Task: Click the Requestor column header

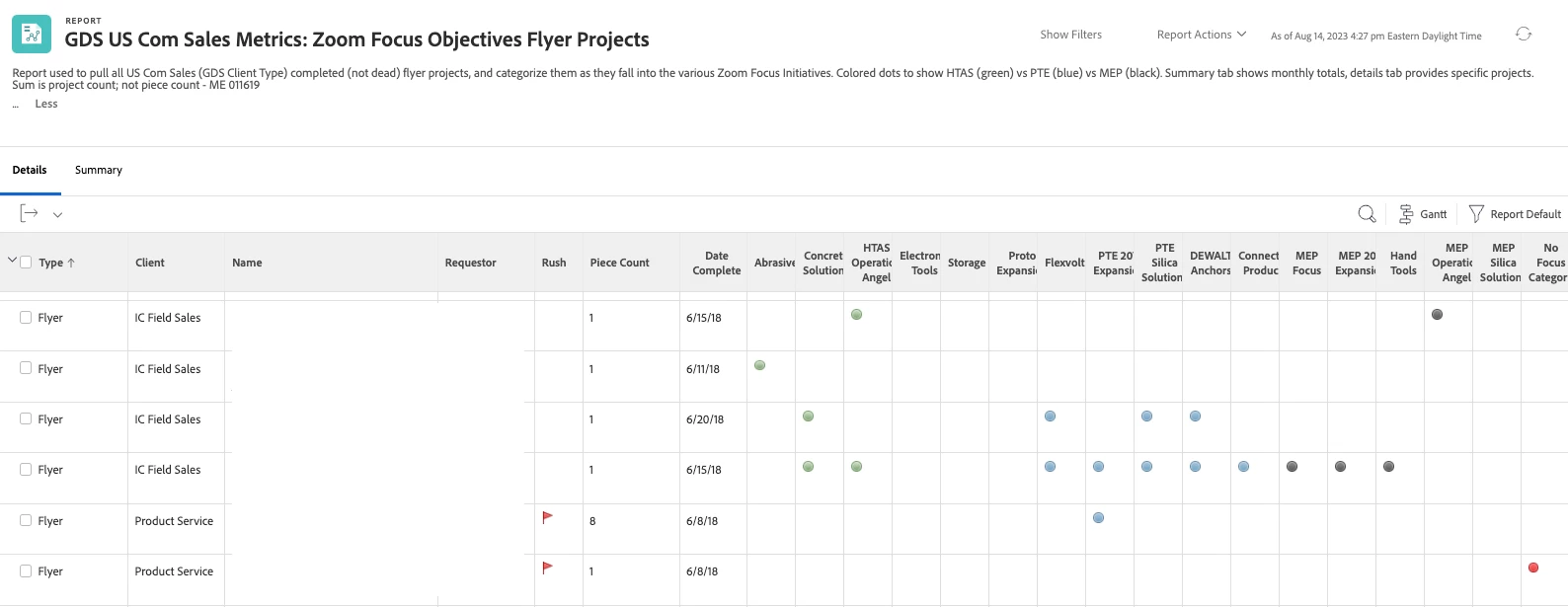Action: click(470, 263)
